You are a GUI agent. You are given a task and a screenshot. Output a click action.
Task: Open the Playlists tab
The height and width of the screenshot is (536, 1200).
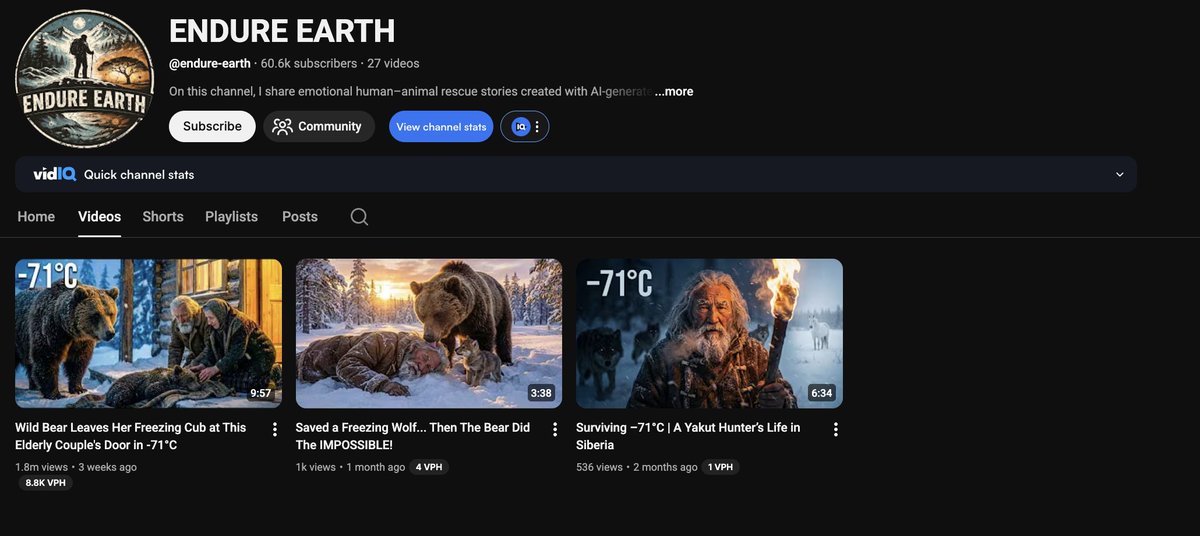click(x=231, y=217)
